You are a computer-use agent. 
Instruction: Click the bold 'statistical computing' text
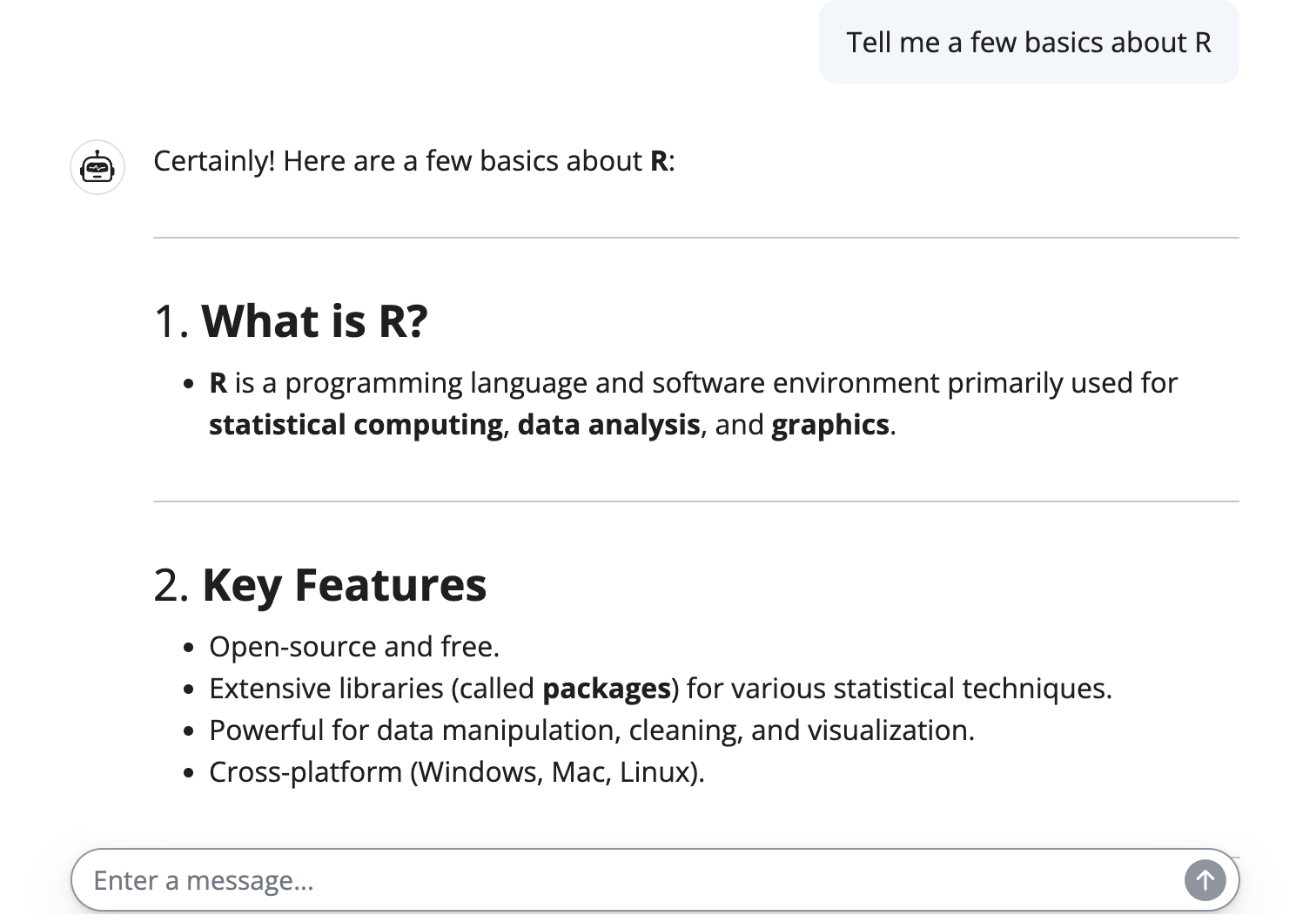click(x=355, y=425)
